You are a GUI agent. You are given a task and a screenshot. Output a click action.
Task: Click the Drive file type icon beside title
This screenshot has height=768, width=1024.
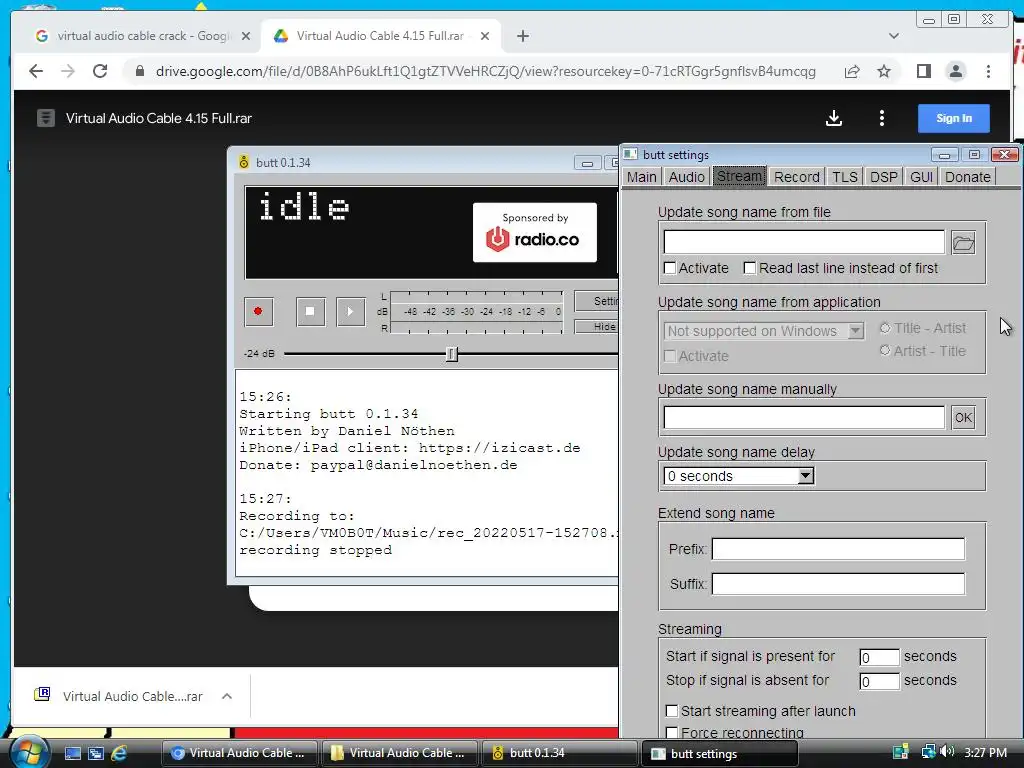(x=46, y=118)
